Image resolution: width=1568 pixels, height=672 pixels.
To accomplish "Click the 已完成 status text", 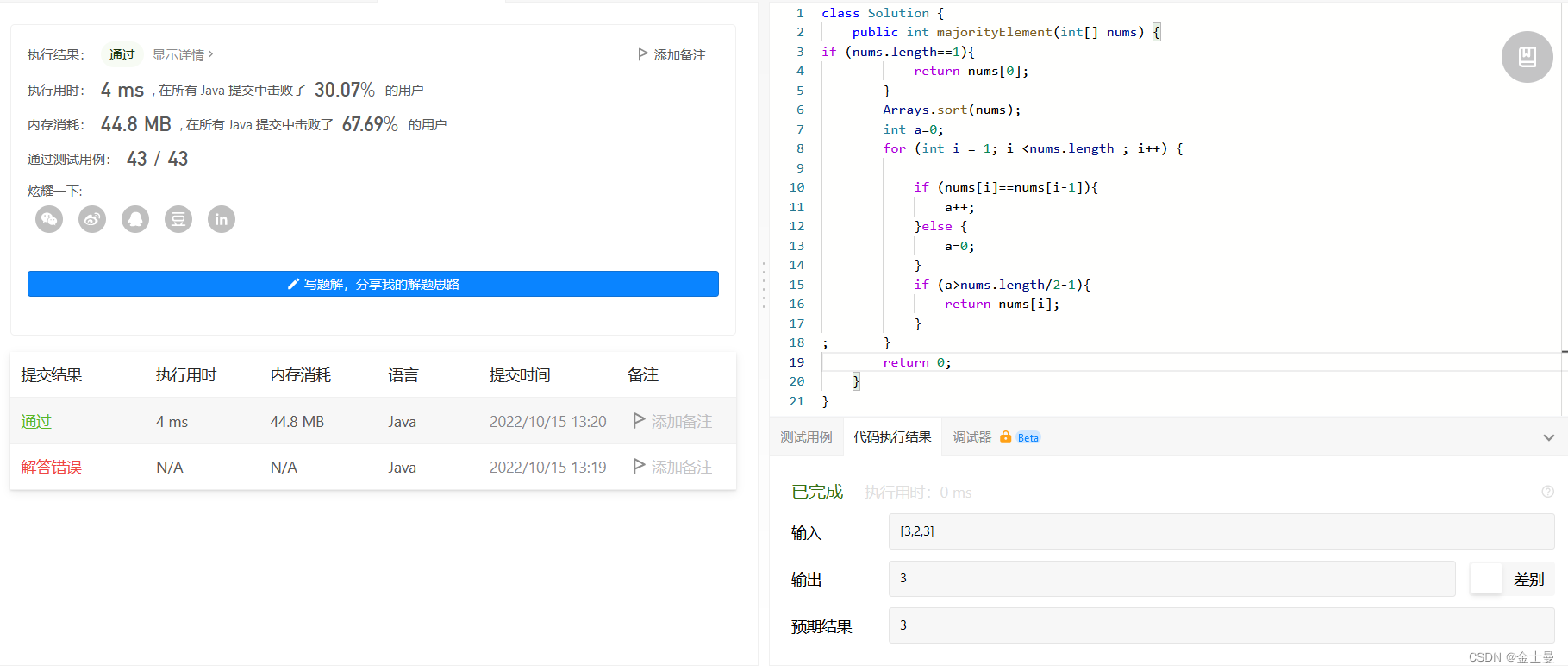I will tap(817, 492).
